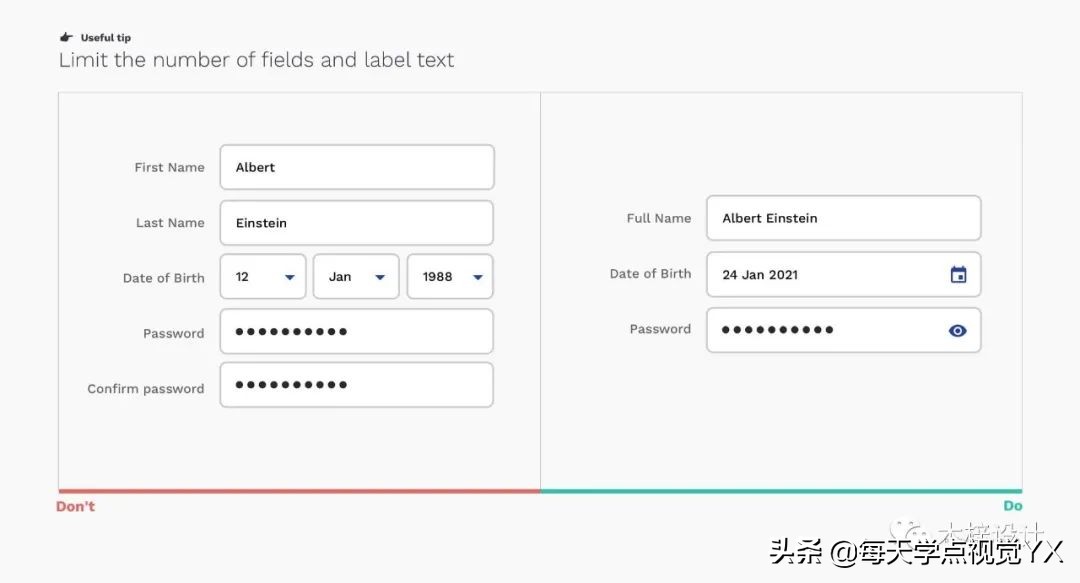Click the green Do label

pos(1013,506)
